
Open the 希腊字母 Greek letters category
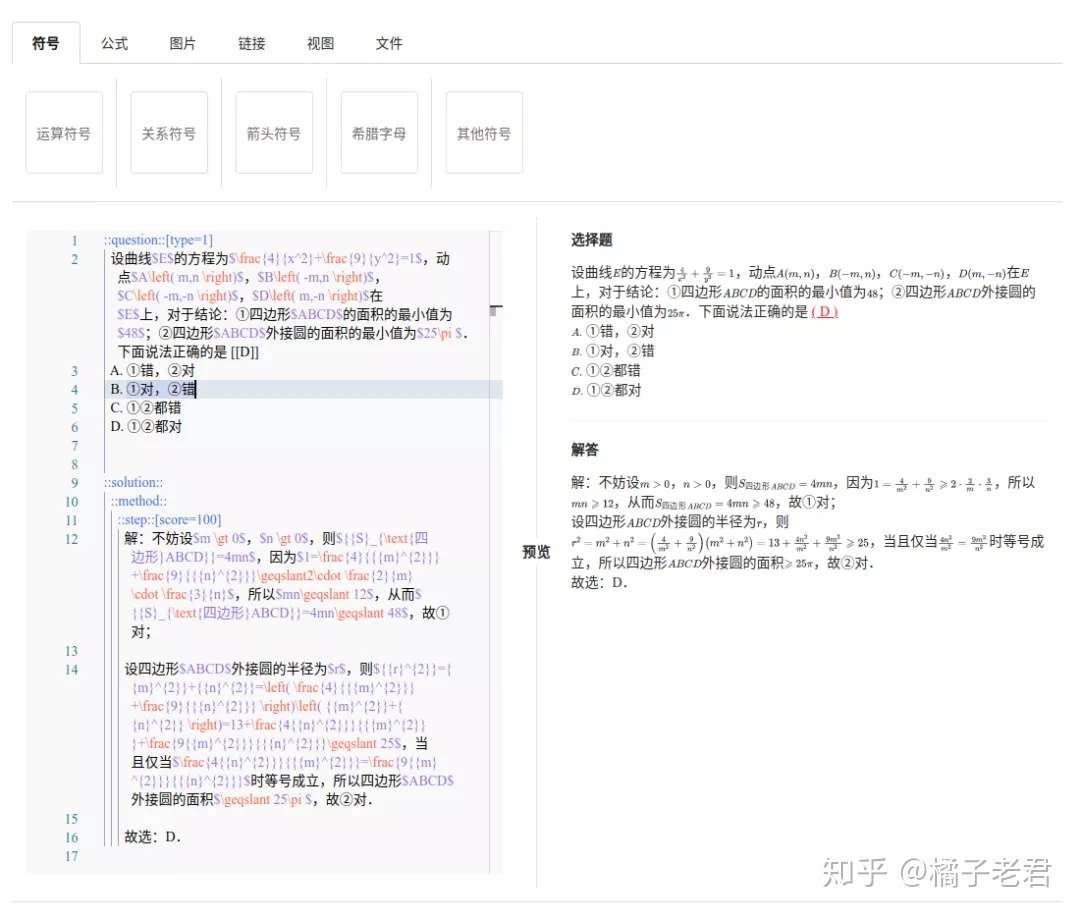tap(378, 131)
